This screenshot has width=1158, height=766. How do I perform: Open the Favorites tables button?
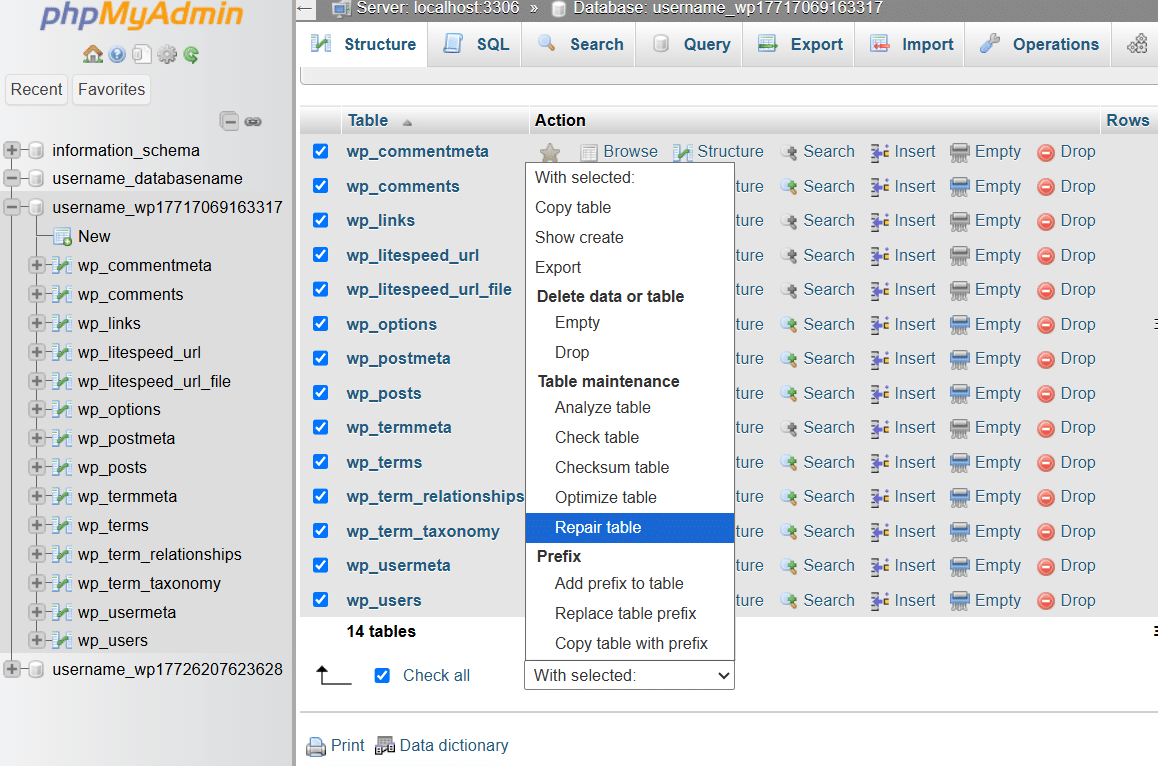(112, 89)
